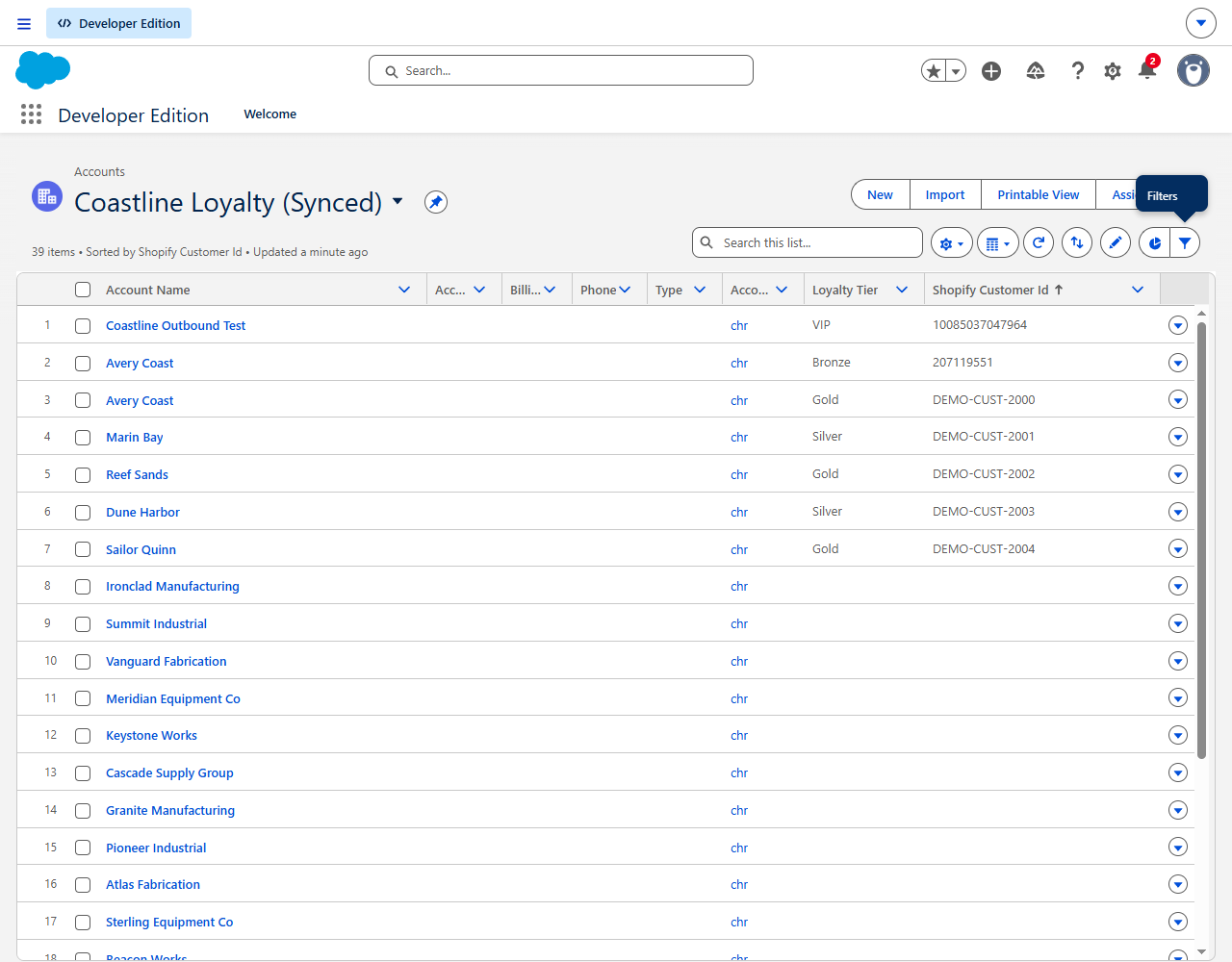The image size is (1232, 962).
Task: Open the hamburger menu icon
Action: click(x=24, y=23)
